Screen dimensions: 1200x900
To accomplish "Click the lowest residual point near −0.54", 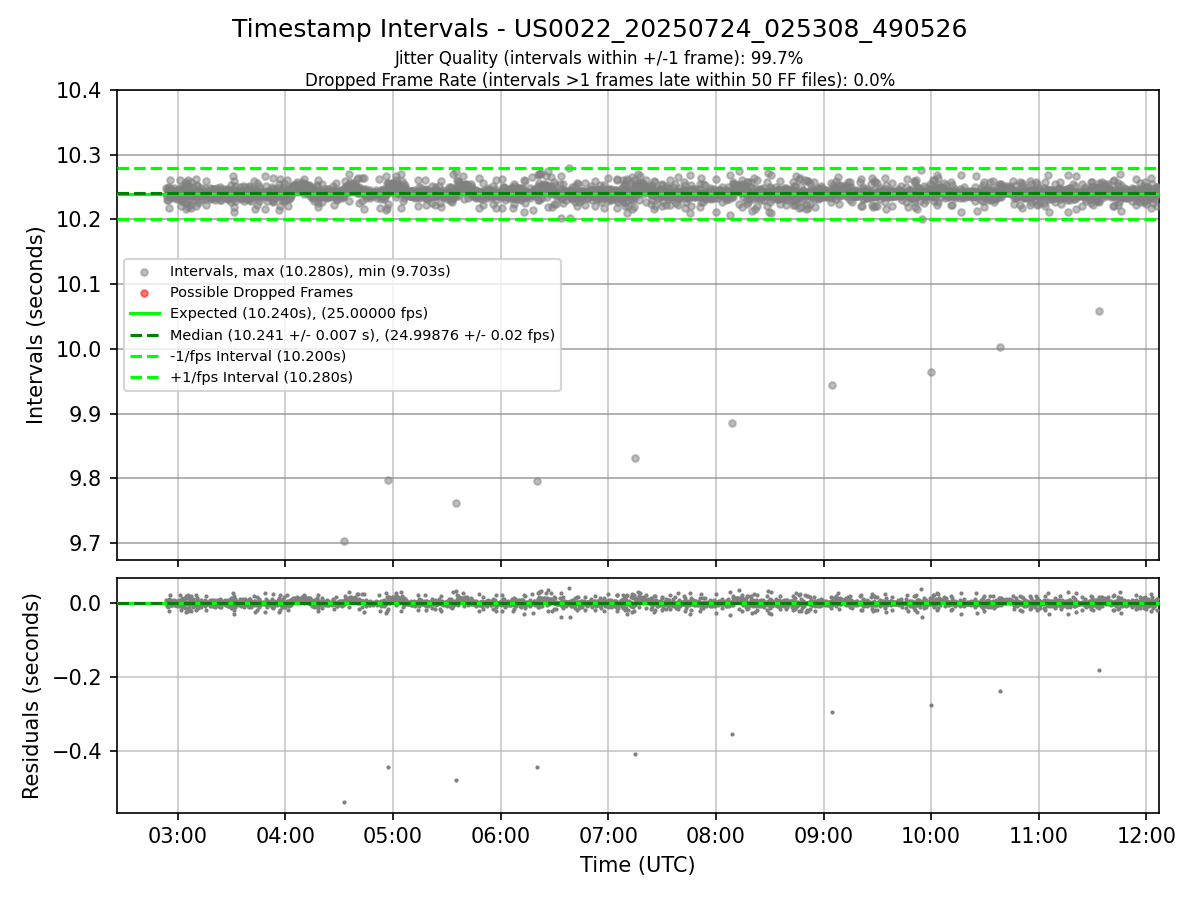I will click(344, 802).
